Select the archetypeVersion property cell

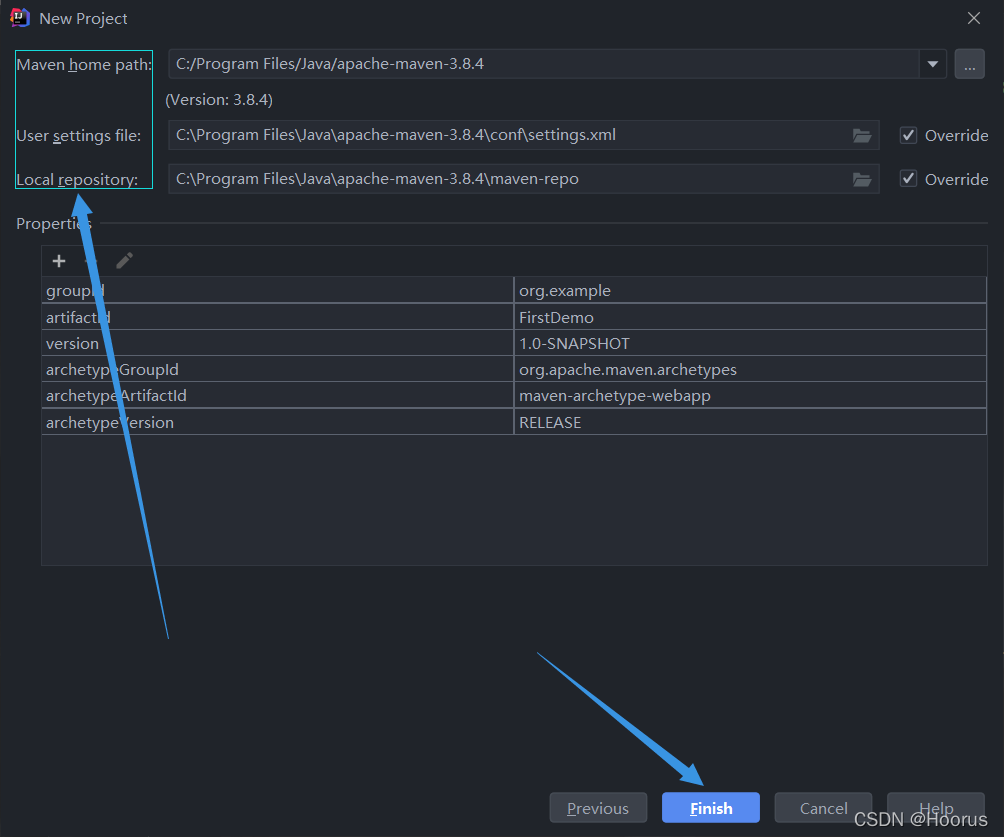277,422
